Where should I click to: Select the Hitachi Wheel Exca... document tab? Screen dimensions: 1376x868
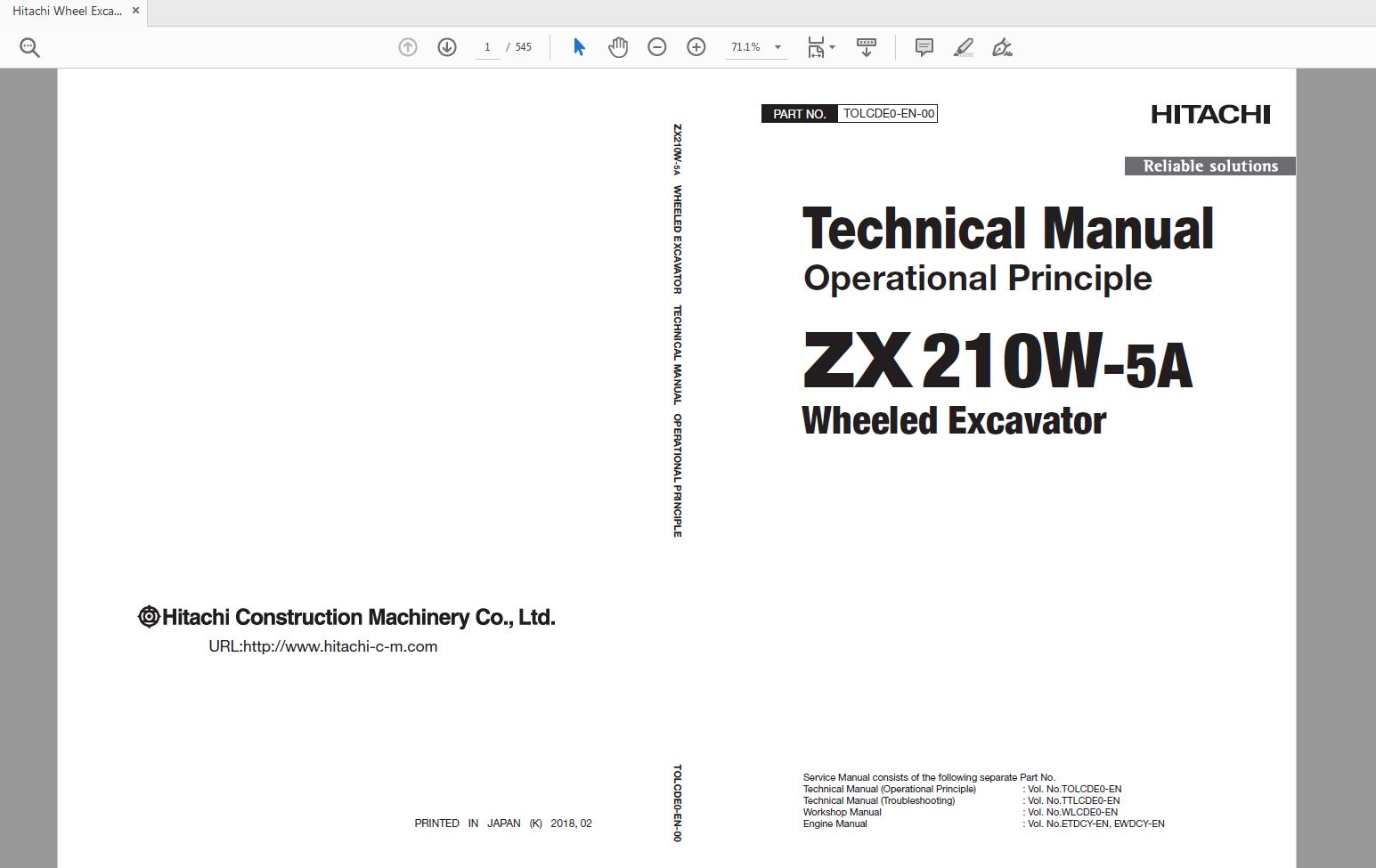(67, 11)
